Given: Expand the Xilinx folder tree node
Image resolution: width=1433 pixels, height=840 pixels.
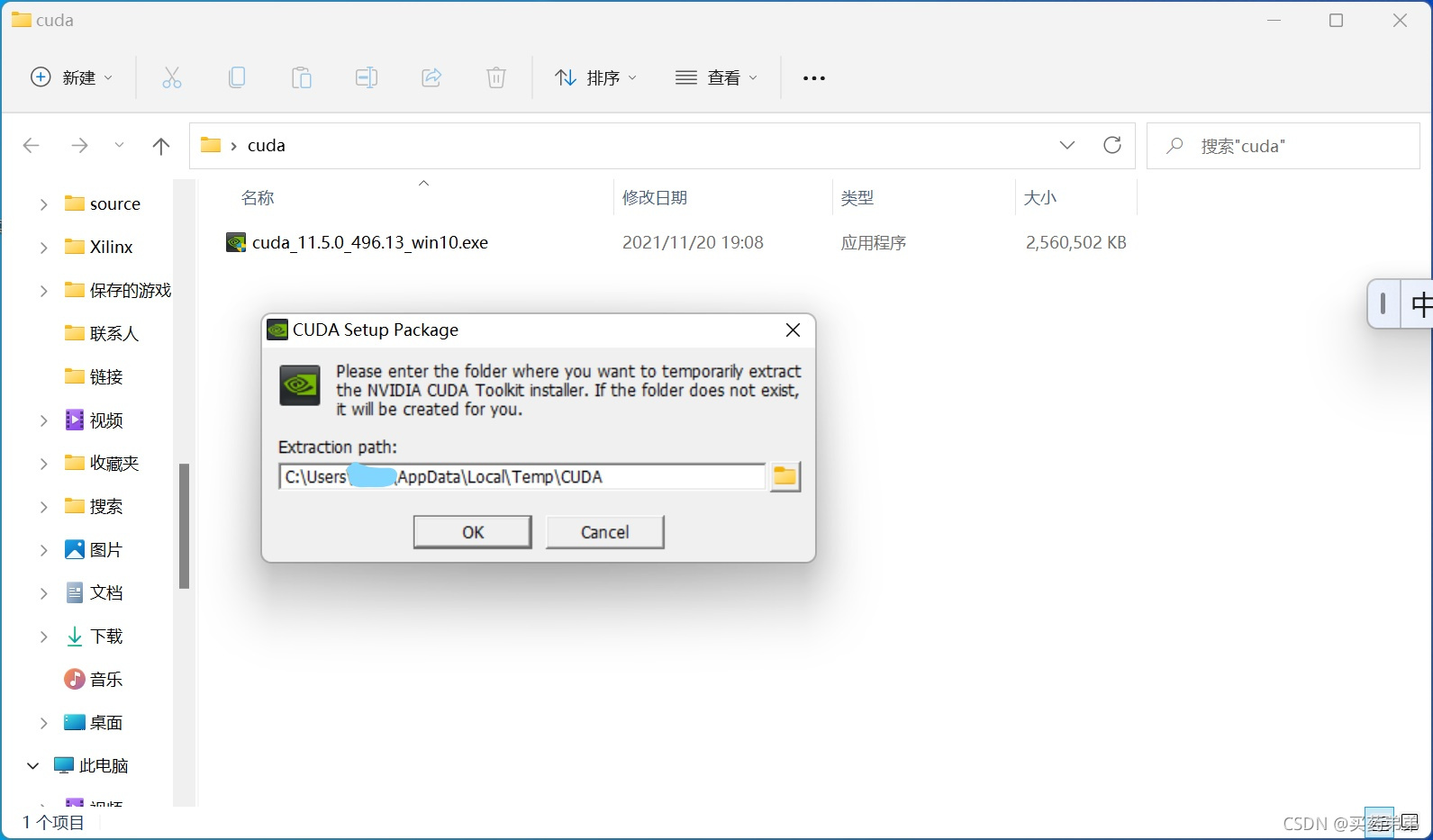Looking at the screenshot, I should tap(43, 248).
